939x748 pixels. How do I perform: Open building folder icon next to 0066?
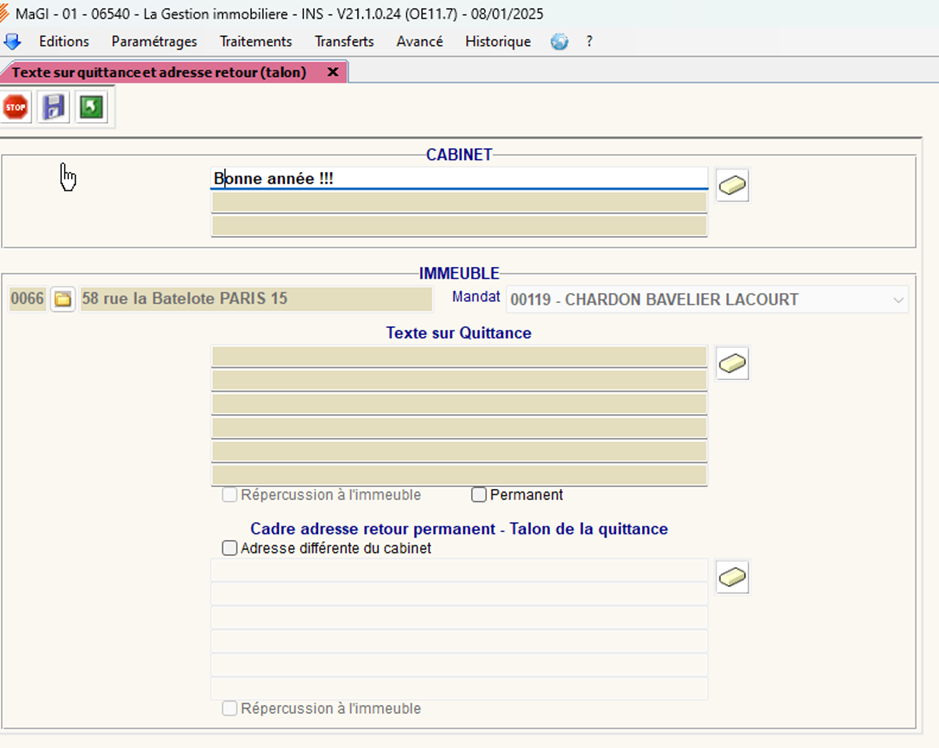[63, 299]
